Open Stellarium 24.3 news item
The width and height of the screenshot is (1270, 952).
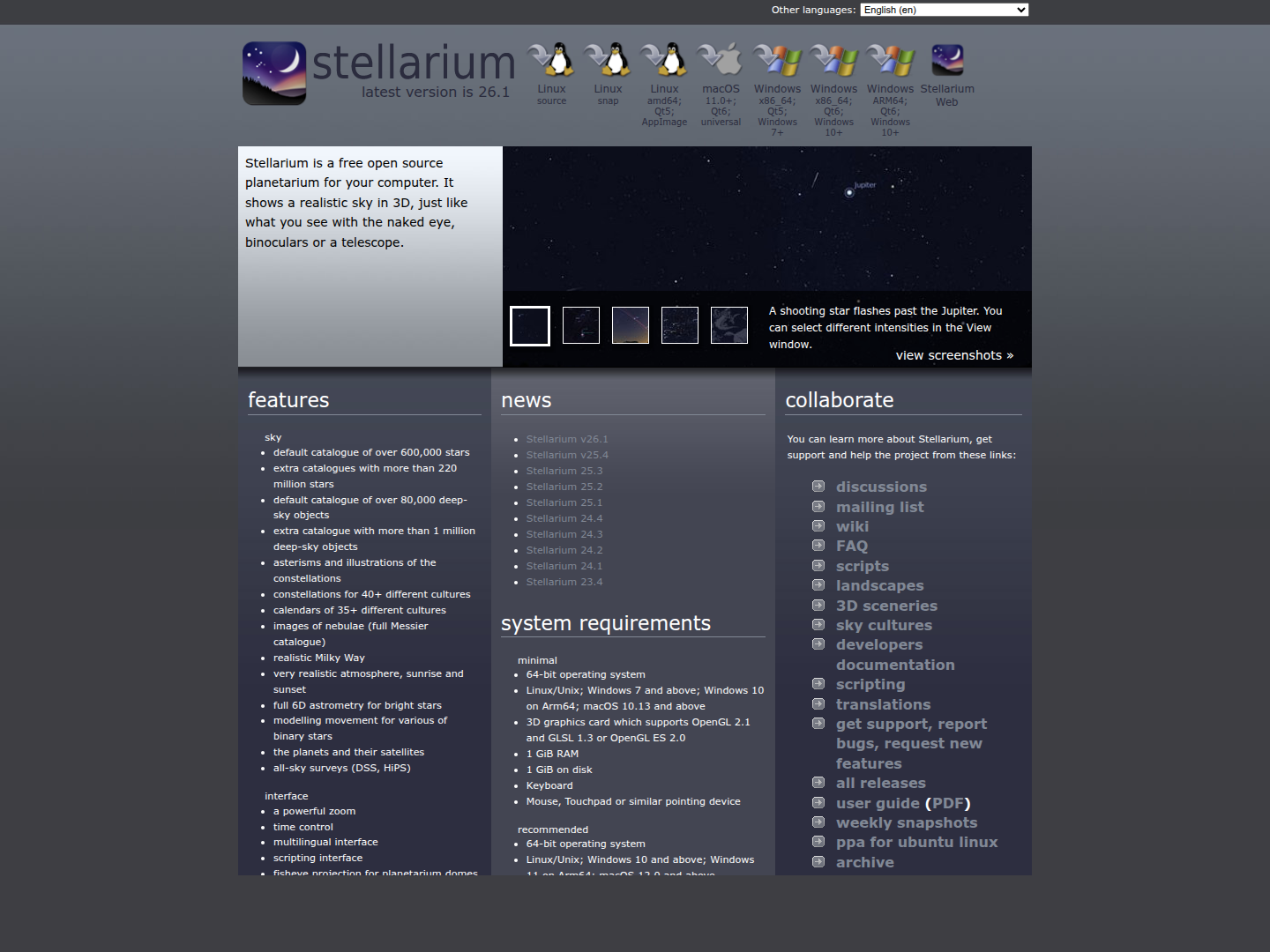tap(564, 534)
